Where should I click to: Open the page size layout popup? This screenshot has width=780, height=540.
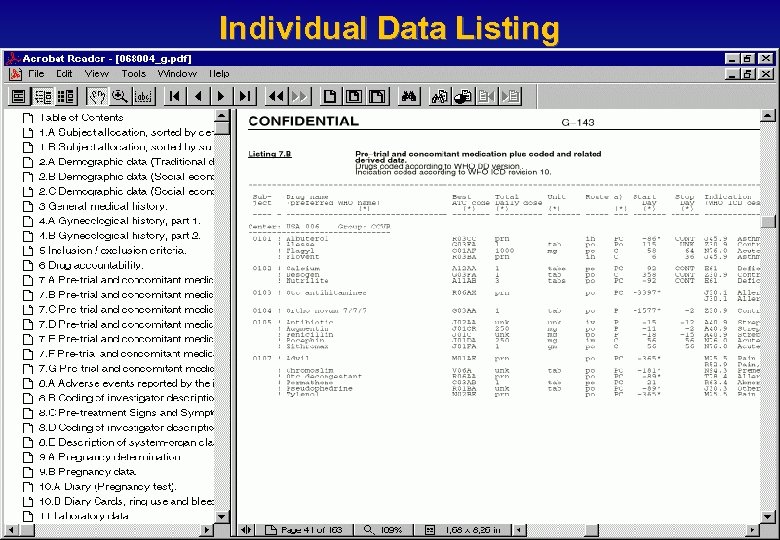point(463,530)
